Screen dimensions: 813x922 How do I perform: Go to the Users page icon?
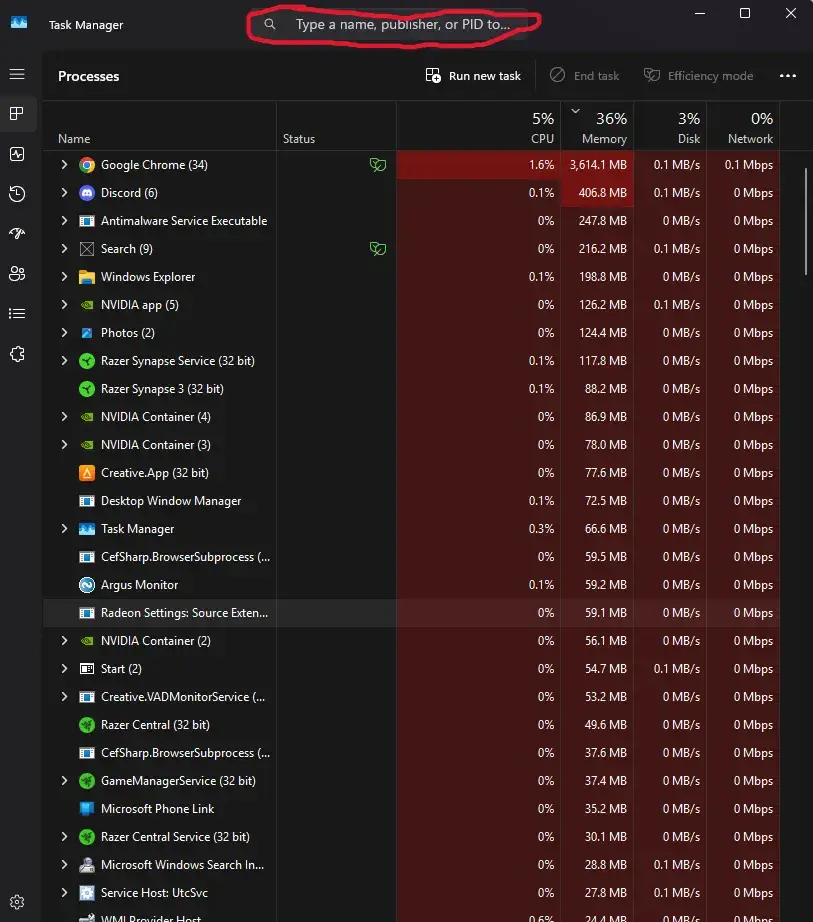coord(16,274)
